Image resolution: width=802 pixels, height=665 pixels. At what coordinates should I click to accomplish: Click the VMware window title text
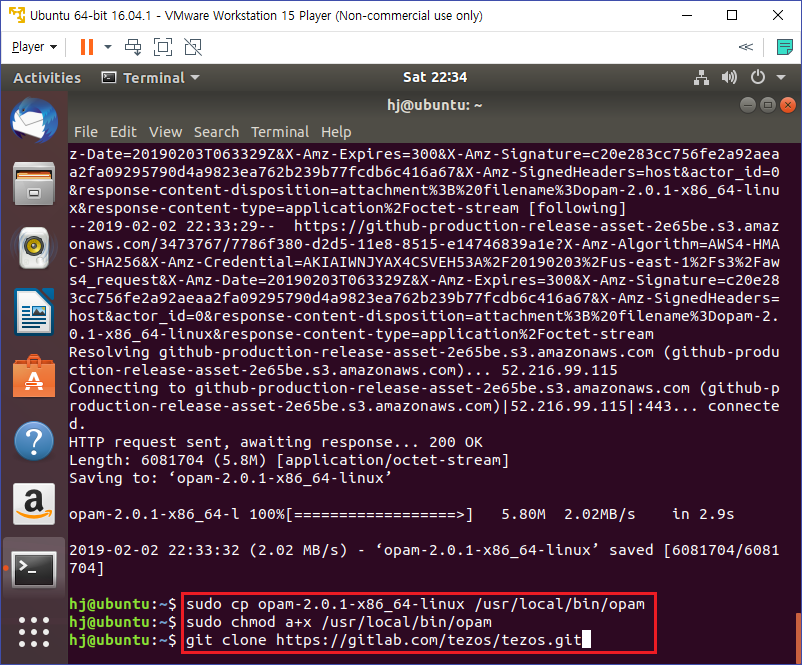[x=256, y=15]
